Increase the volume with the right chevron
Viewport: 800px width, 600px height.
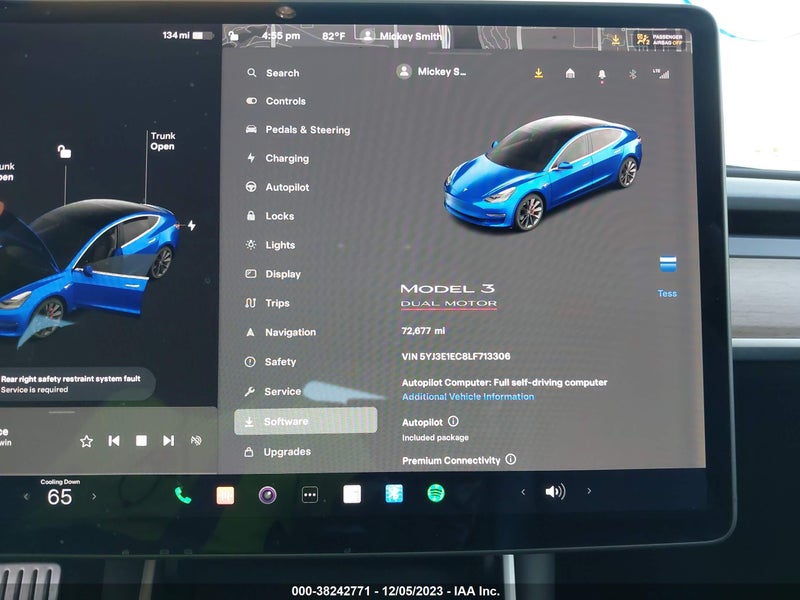coord(589,491)
